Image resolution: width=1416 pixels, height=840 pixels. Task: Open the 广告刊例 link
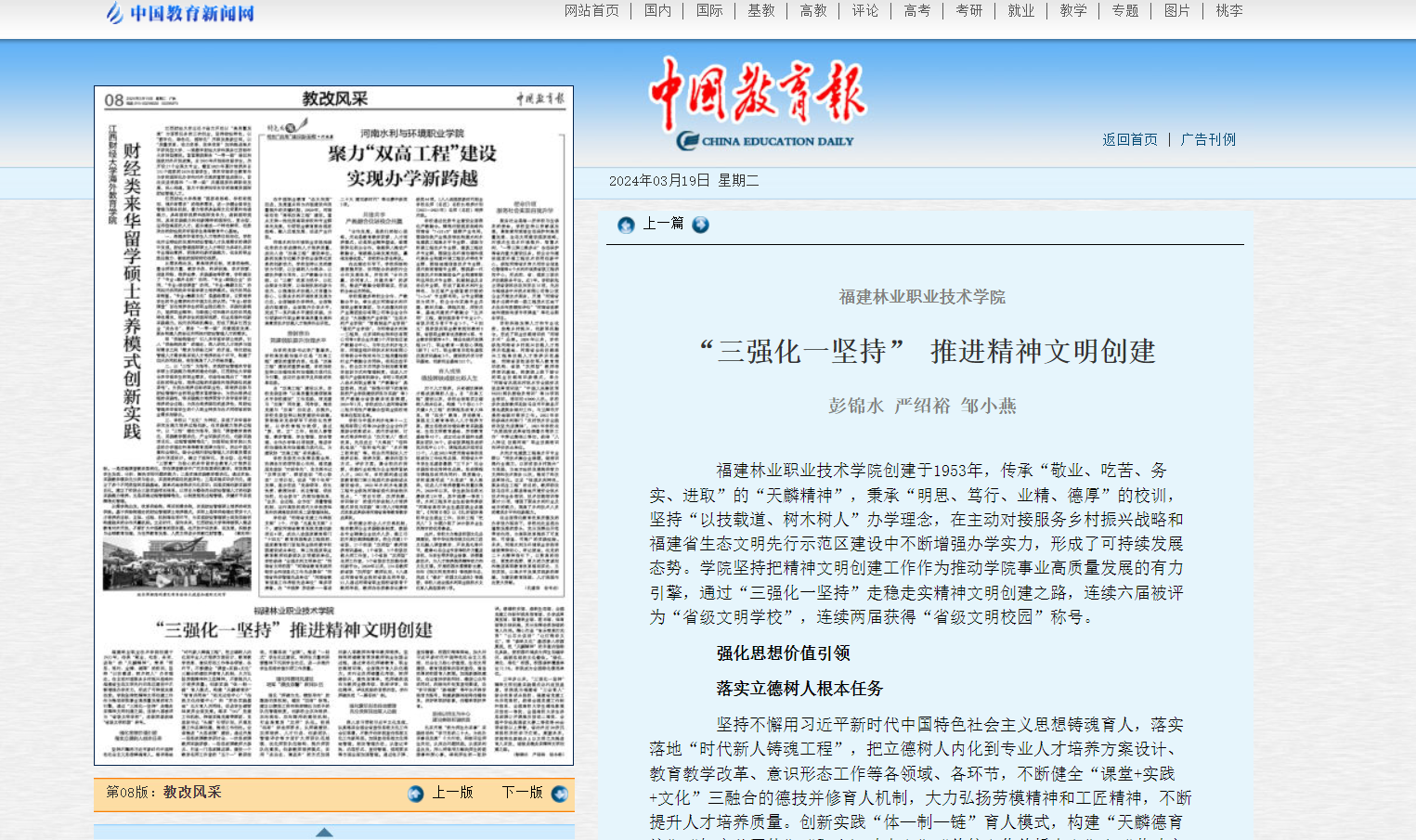[1208, 139]
